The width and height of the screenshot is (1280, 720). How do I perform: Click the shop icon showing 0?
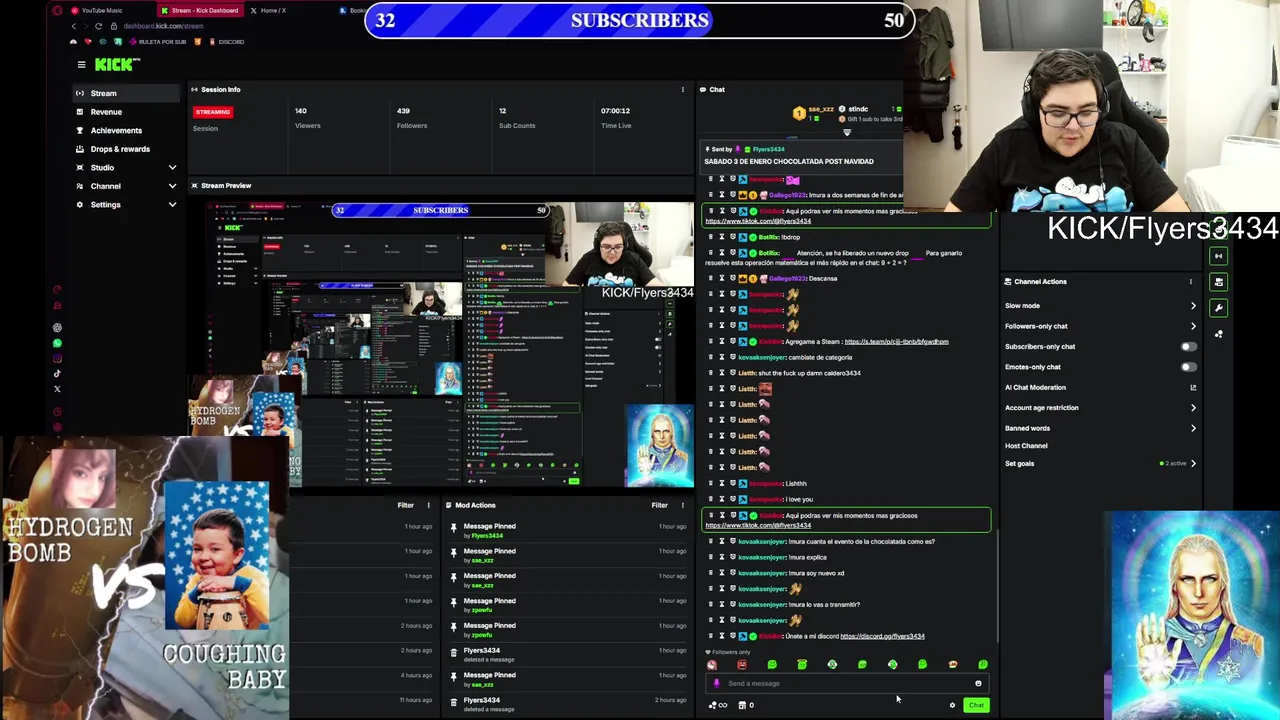click(745, 706)
